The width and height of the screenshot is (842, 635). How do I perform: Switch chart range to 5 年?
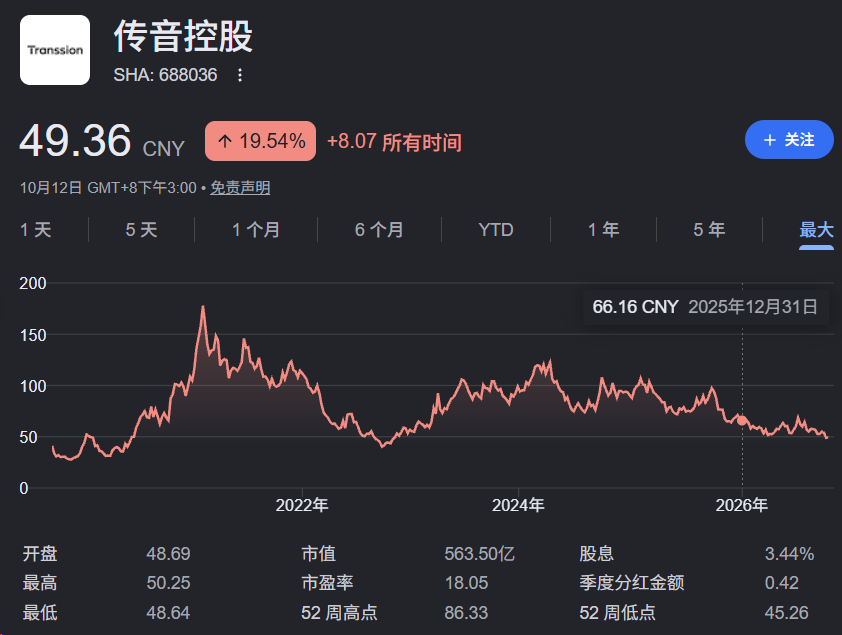(709, 230)
